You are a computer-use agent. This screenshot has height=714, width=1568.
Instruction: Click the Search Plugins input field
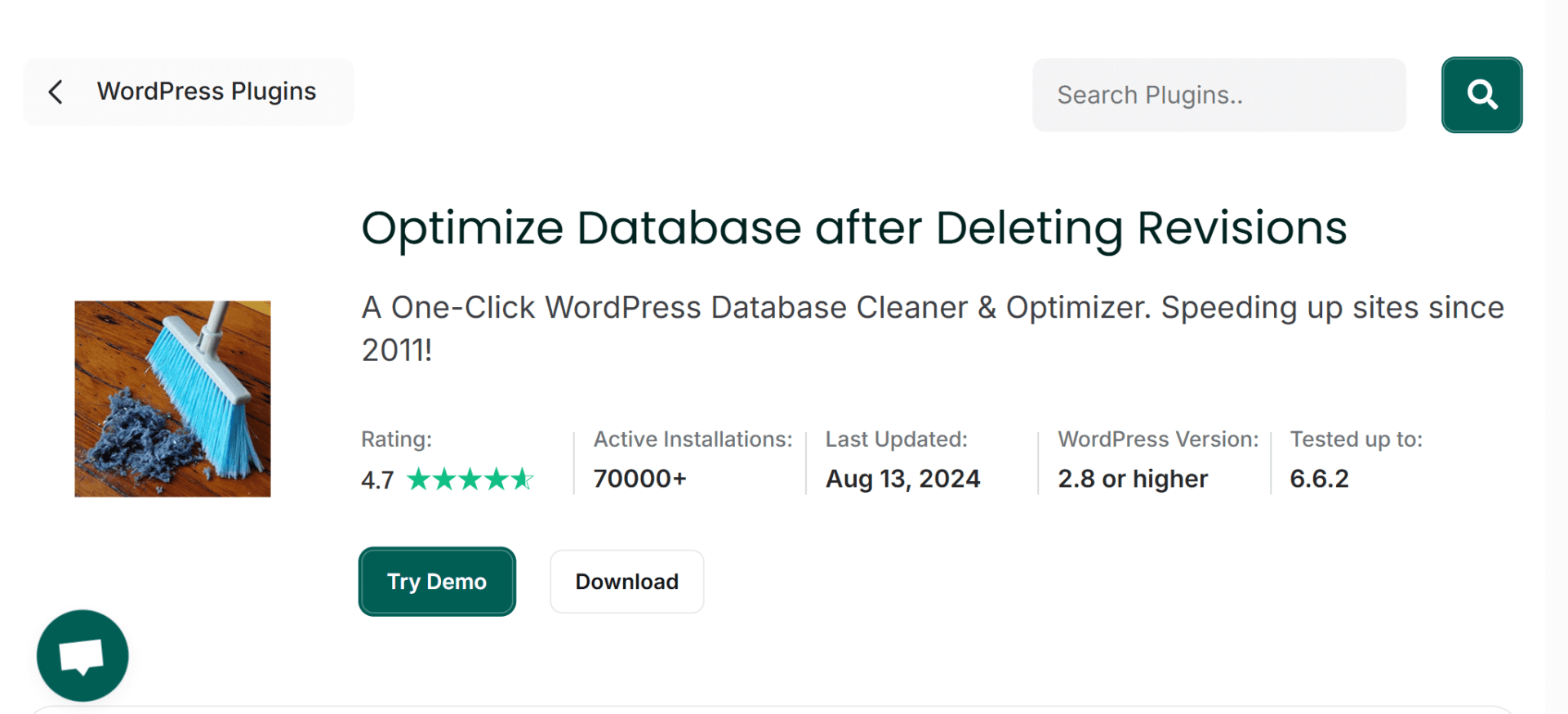point(1218,94)
